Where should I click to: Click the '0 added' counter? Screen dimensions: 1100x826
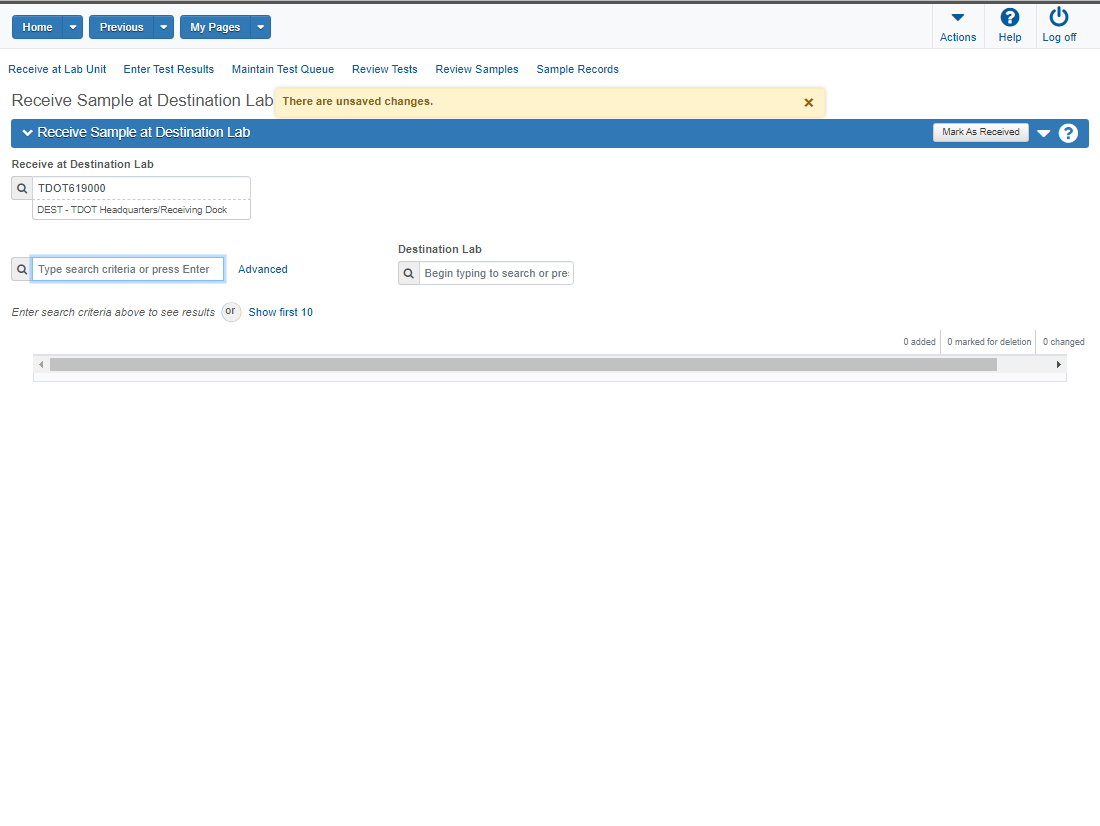coord(919,342)
